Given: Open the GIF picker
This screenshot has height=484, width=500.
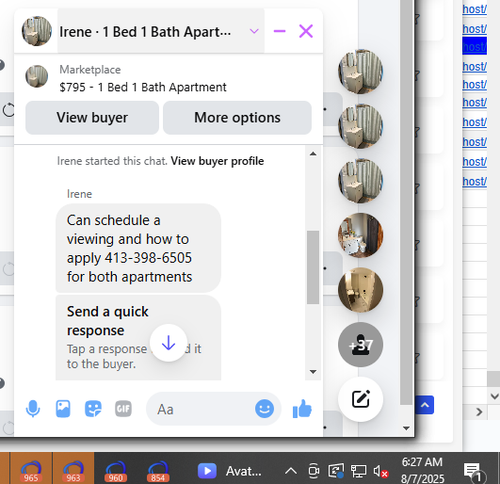Looking at the screenshot, I should click(x=123, y=409).
